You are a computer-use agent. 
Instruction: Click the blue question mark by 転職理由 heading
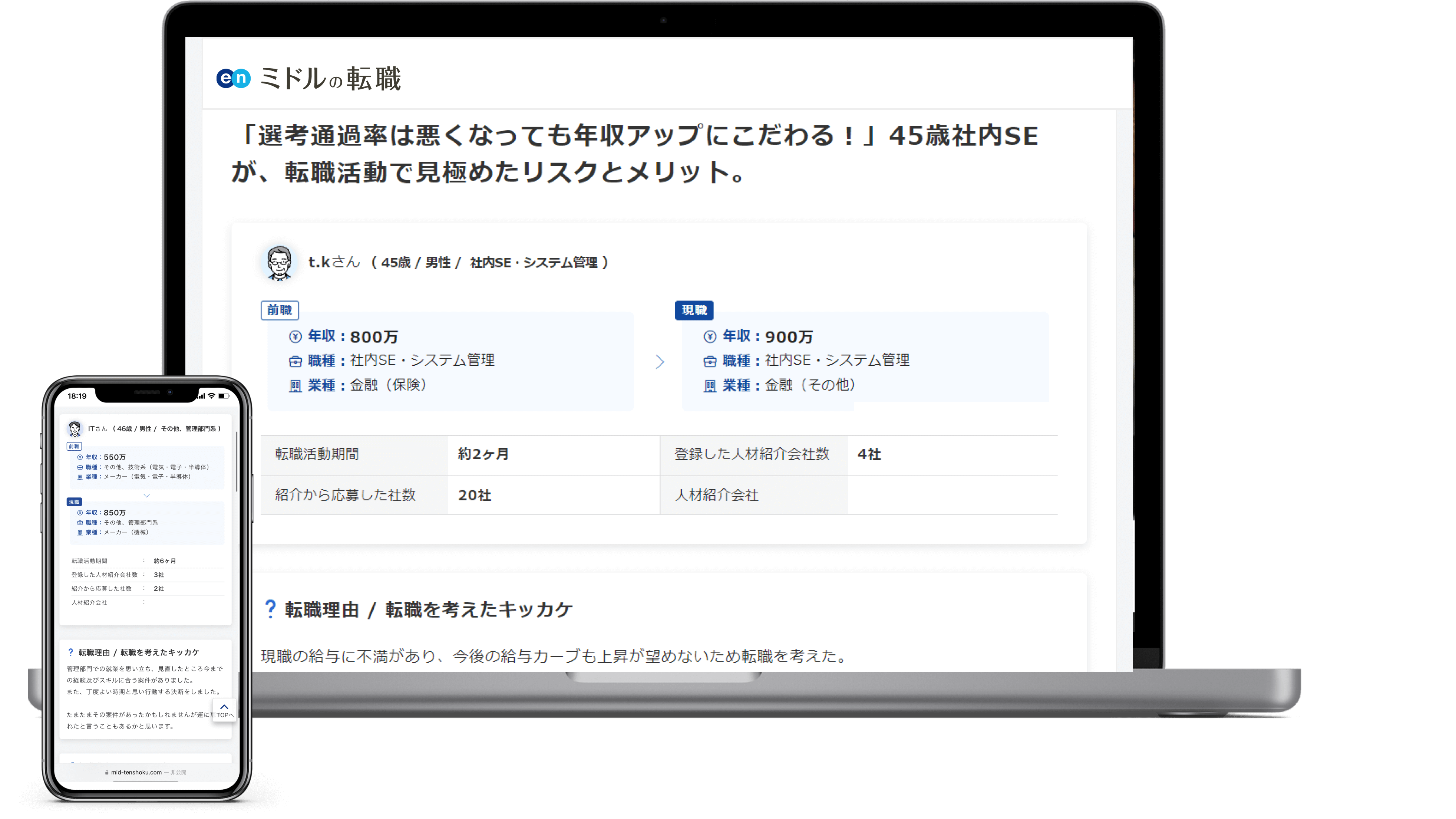270,609
